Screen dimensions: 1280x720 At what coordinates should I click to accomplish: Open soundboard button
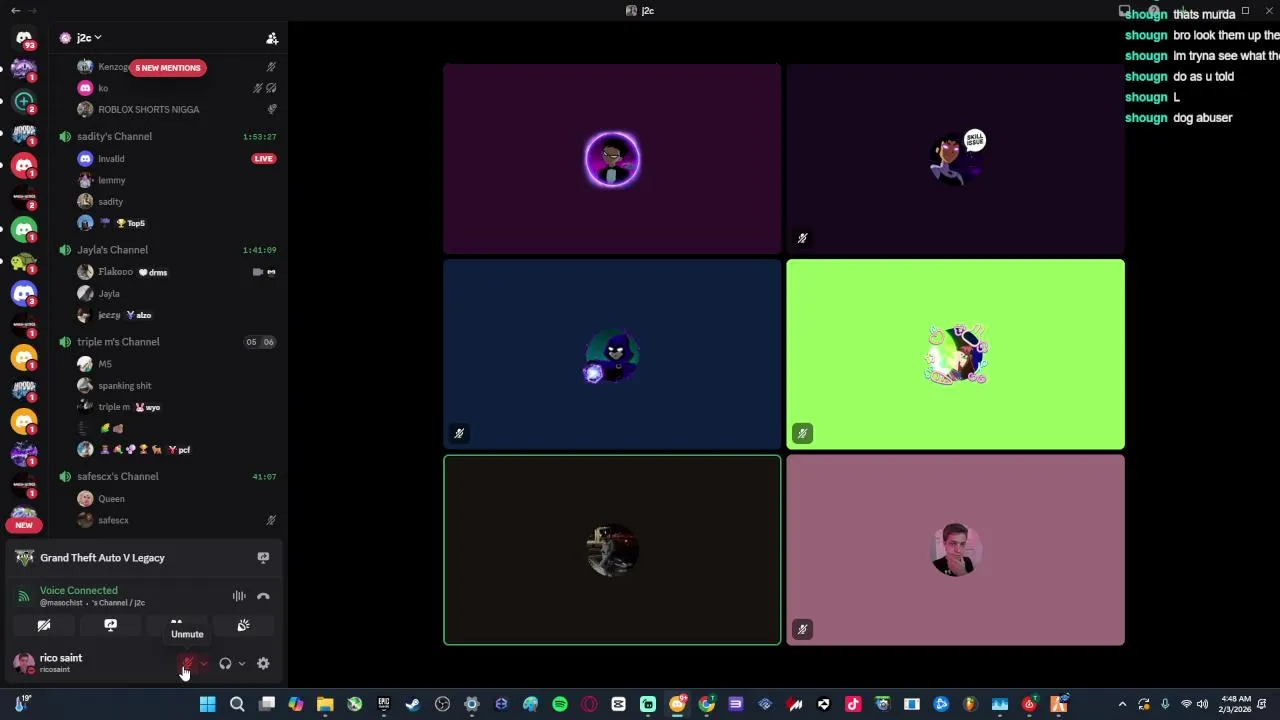tap(243, 626)
